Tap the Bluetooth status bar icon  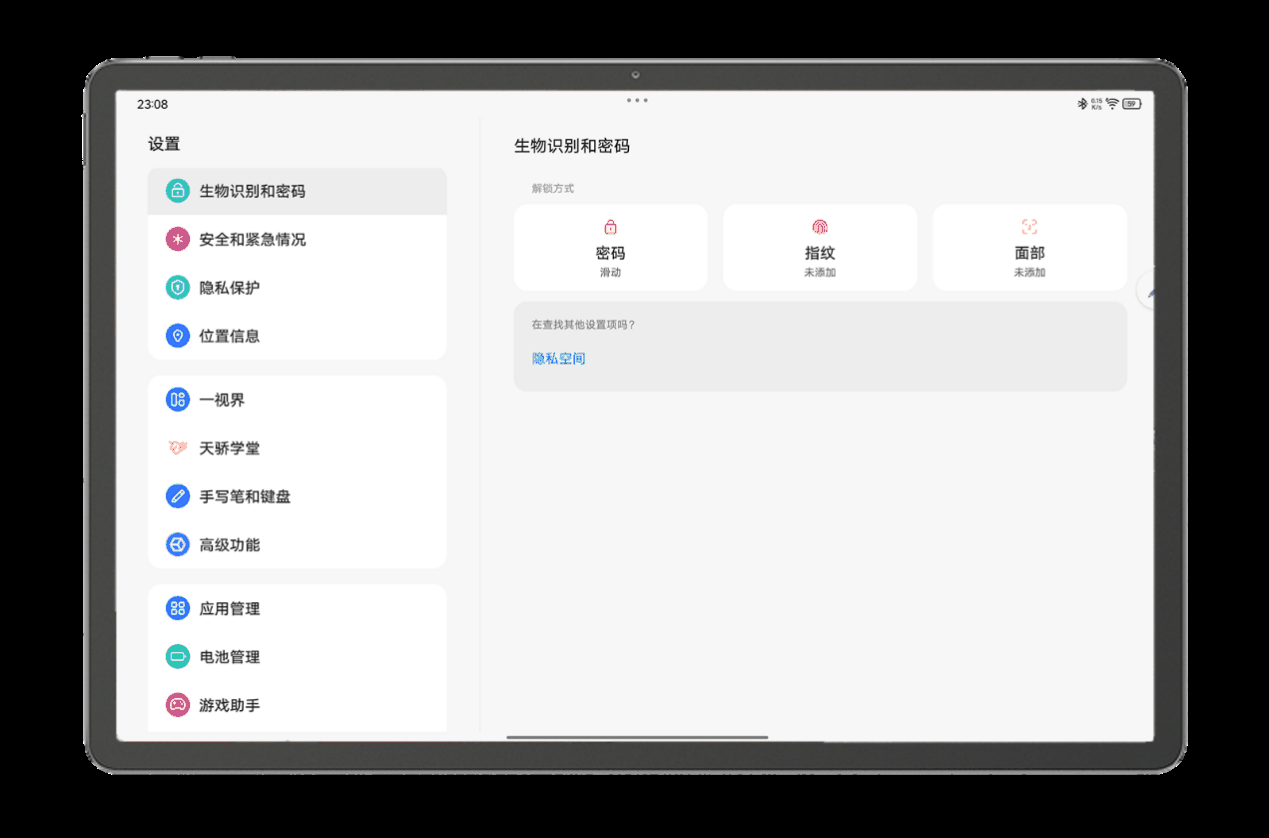(1082, 103)
